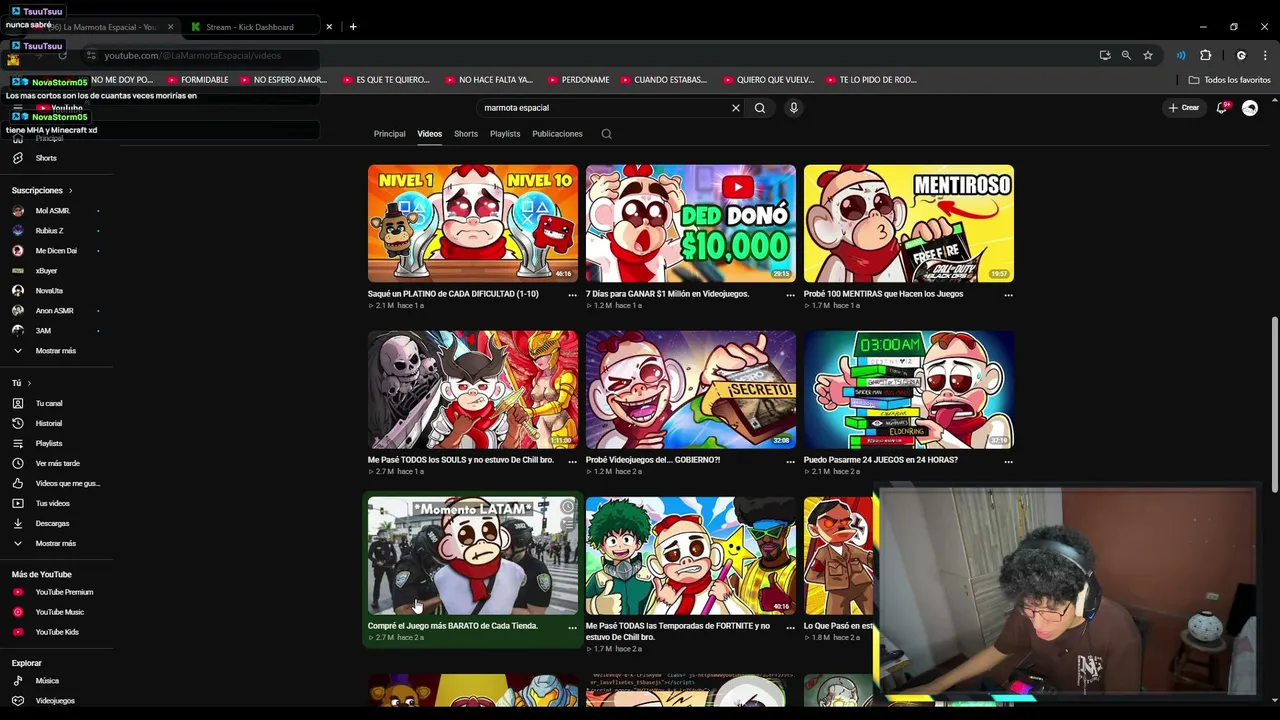Open the browser extensions puzzle icon

coord(1205,55)
